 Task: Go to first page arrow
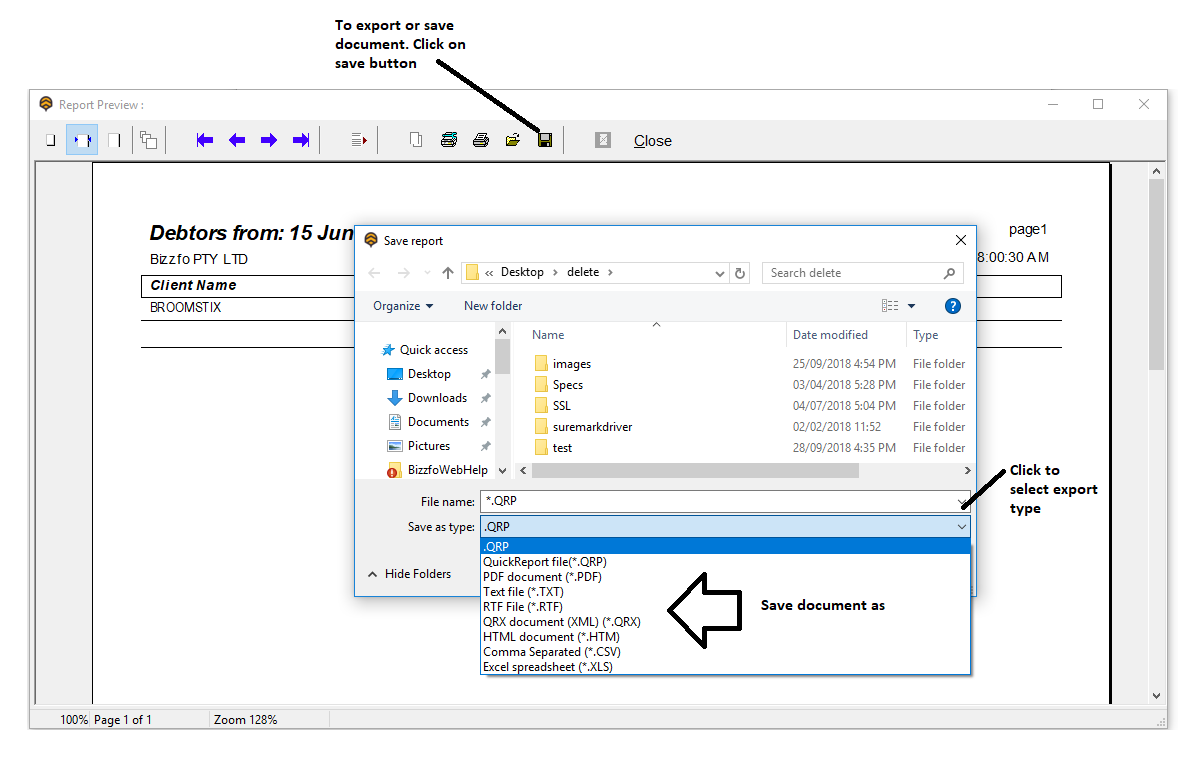205,140
